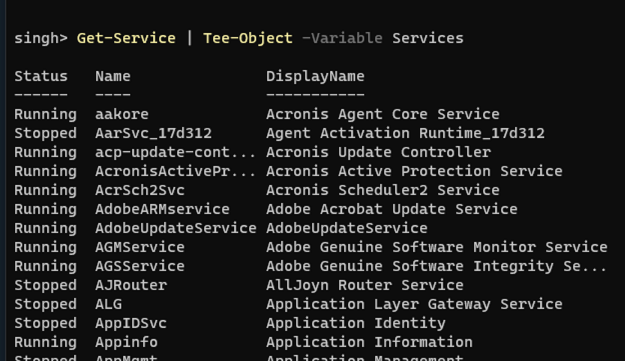625x361 pixels.
Task: Click Acronis Update Controller display name
Action: click(379, 153)
